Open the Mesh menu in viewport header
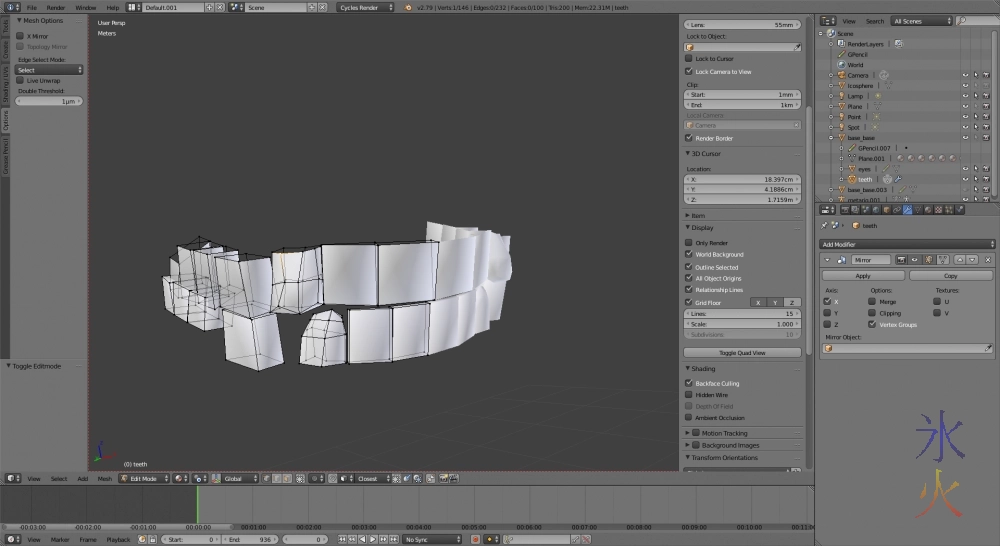Viewport: 1000px width, 546px height. tap(104, 479)
